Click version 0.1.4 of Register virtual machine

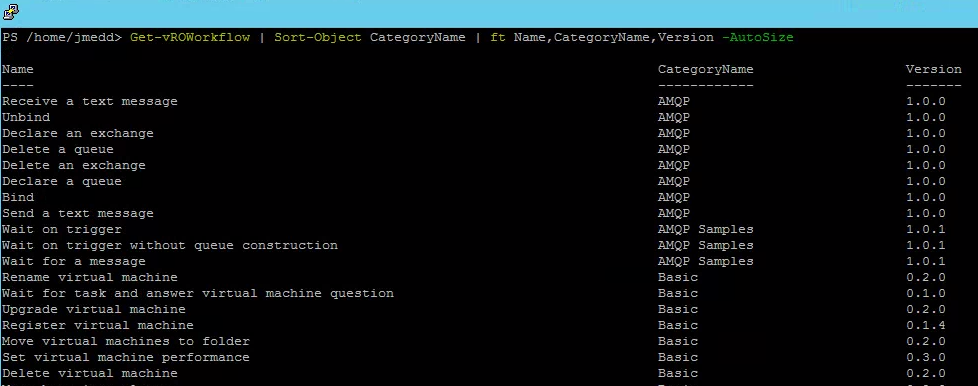(926, 326)
